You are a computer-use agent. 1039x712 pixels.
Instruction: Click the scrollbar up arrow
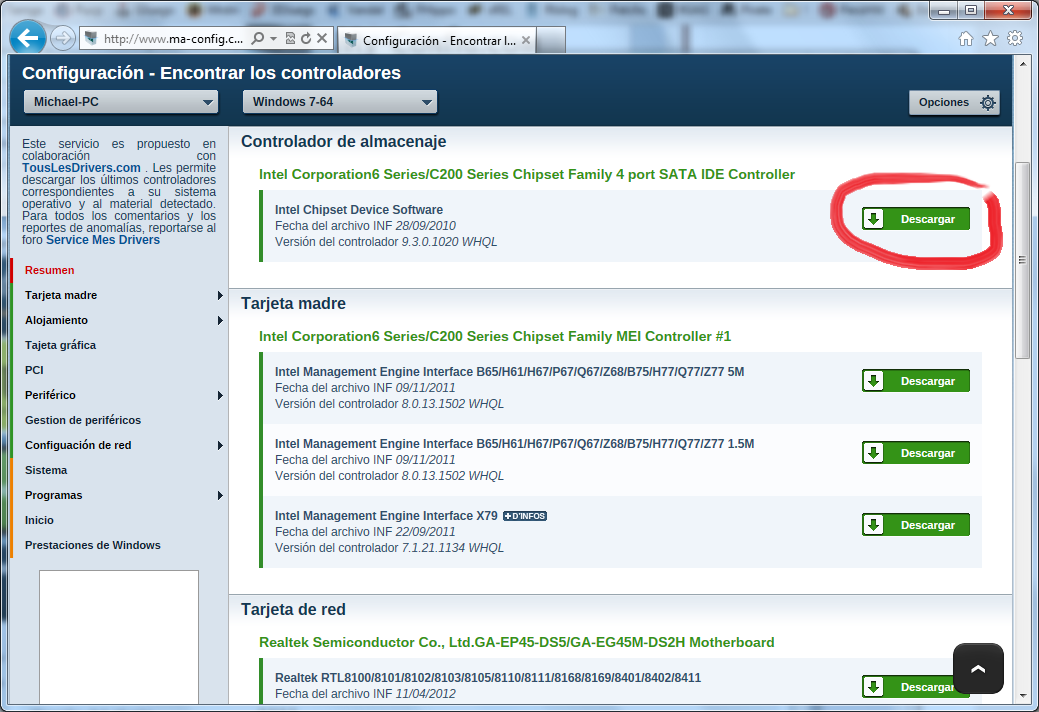click(1022, 64)
